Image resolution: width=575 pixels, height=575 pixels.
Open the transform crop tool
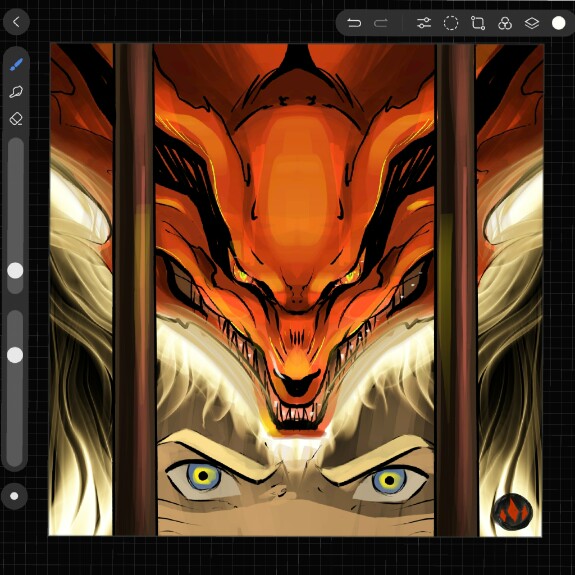[478, 23]
